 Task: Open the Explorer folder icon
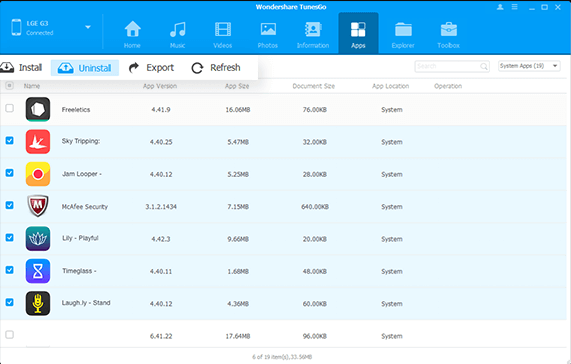click(403, 29)
